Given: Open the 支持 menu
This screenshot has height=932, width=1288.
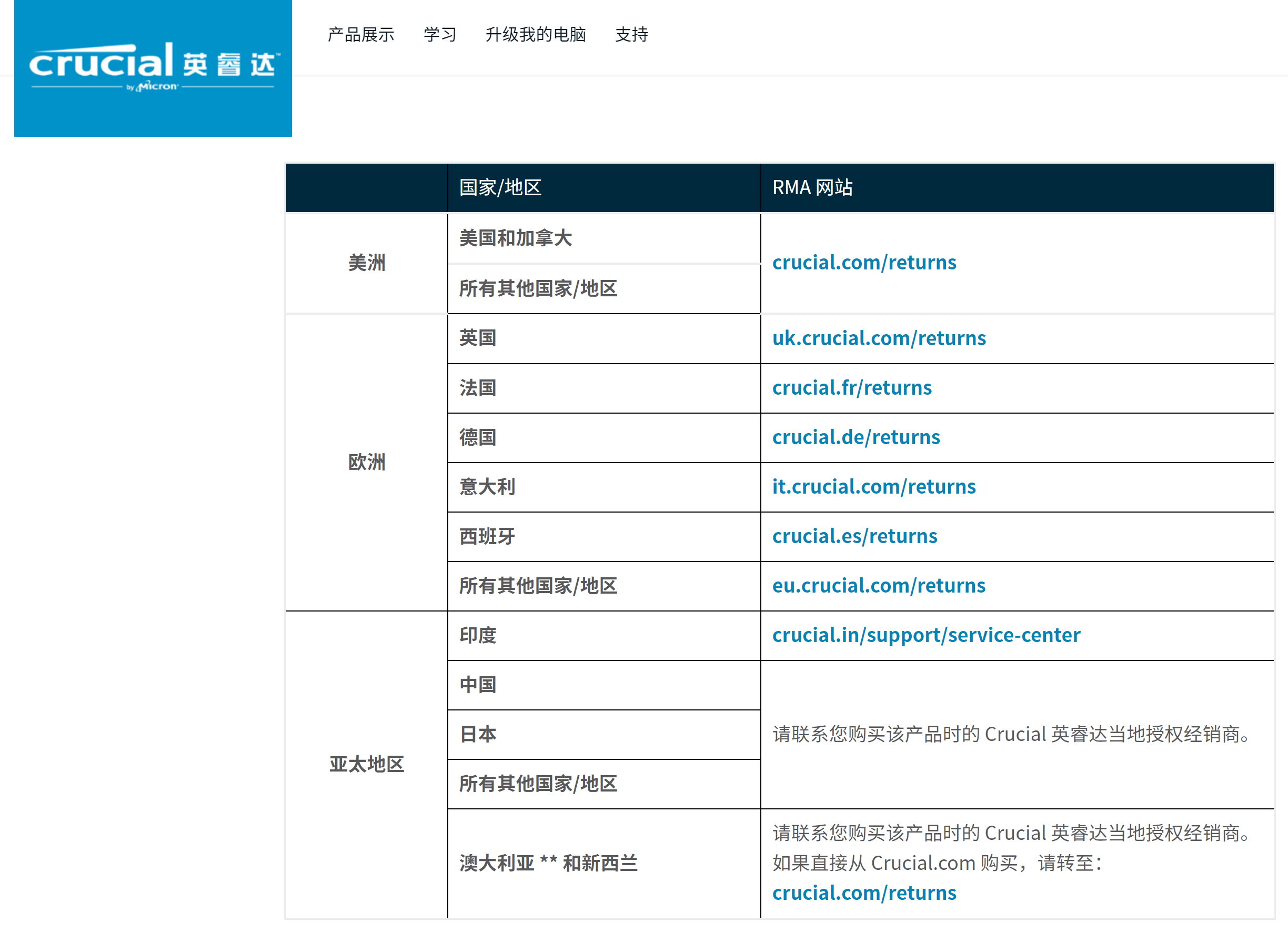Looking at the screenshot, I should click(631, 35).
